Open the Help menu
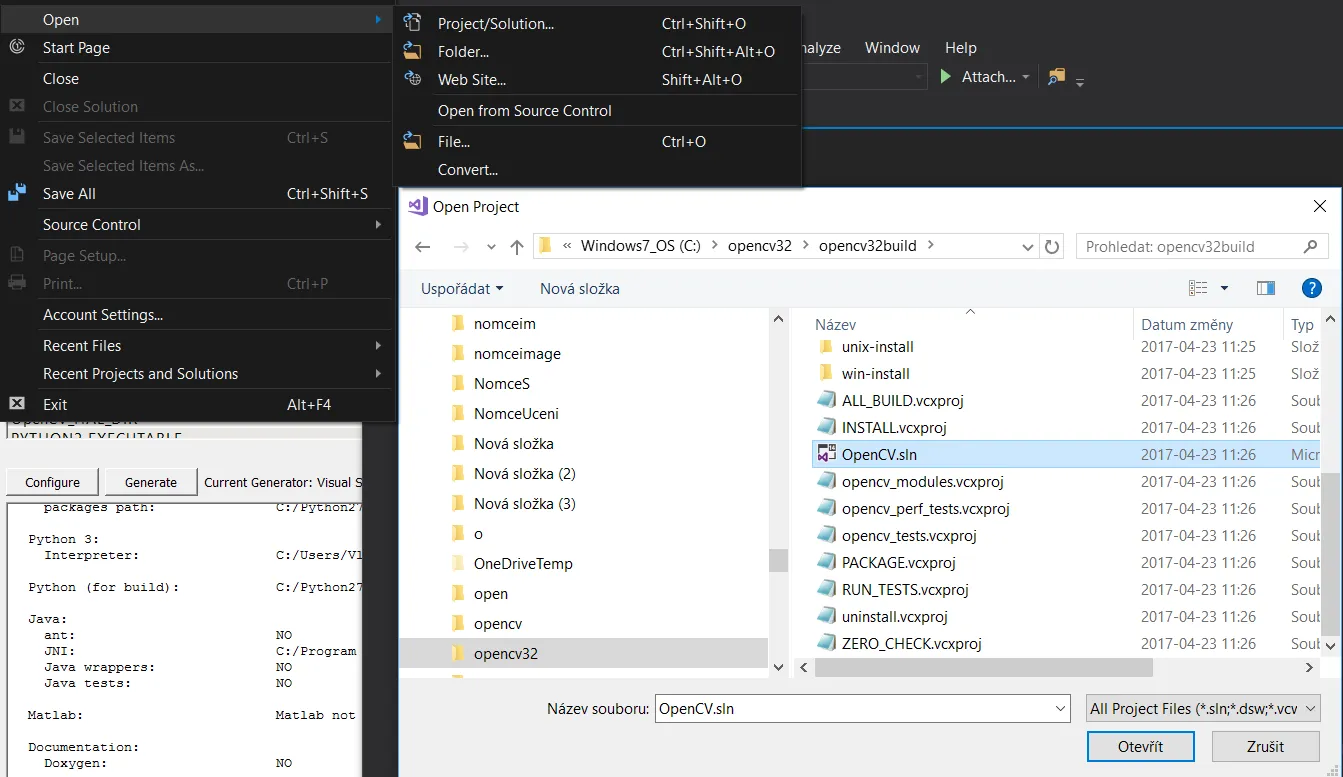The width and height of the screenshot is (1343, 777). click(x=960, y=47)
